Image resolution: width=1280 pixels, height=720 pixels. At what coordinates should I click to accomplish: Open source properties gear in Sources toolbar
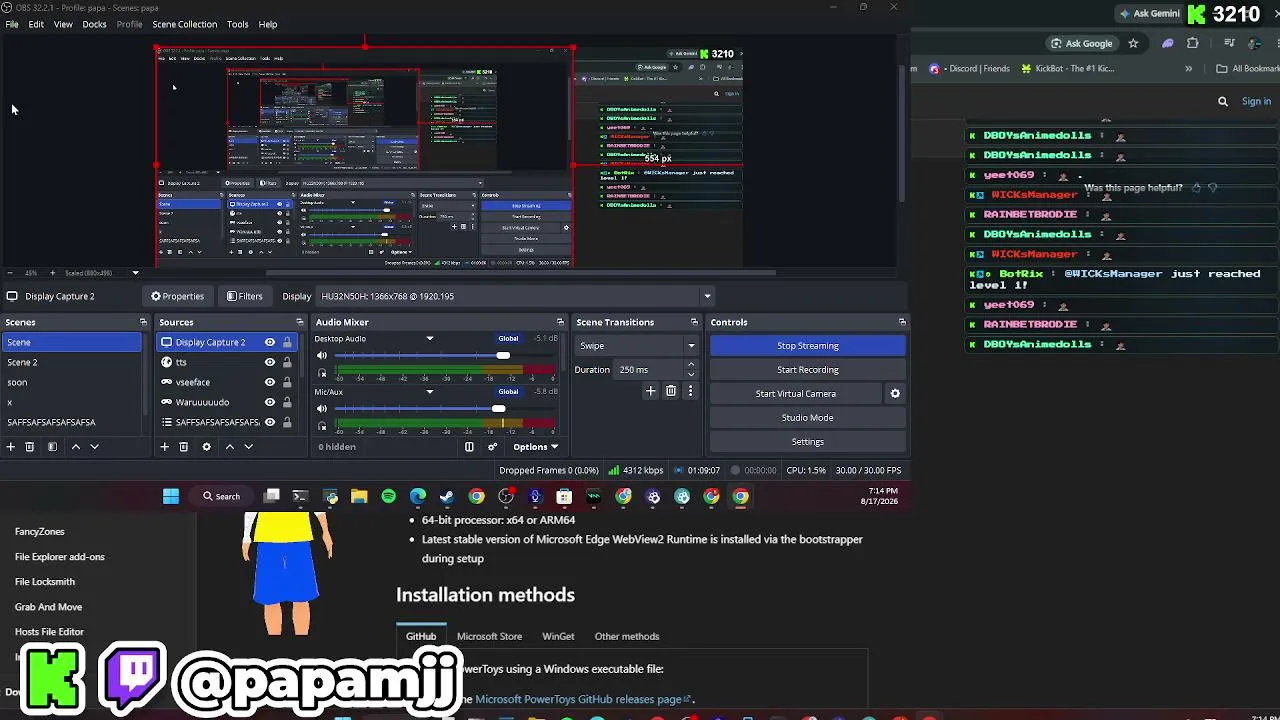pyautogui.click(x=206, y=447)
